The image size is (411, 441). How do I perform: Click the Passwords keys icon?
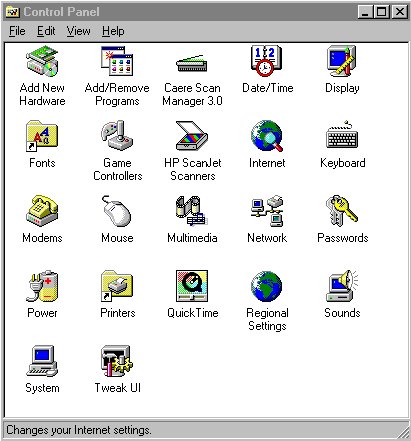coord(342,211)
